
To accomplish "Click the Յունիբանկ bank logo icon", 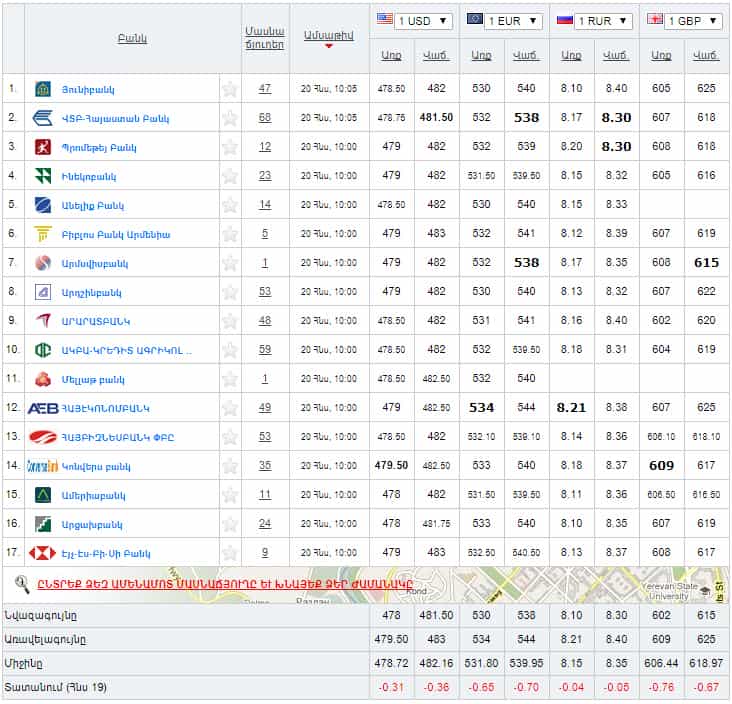I will click(x=43, y=89).
